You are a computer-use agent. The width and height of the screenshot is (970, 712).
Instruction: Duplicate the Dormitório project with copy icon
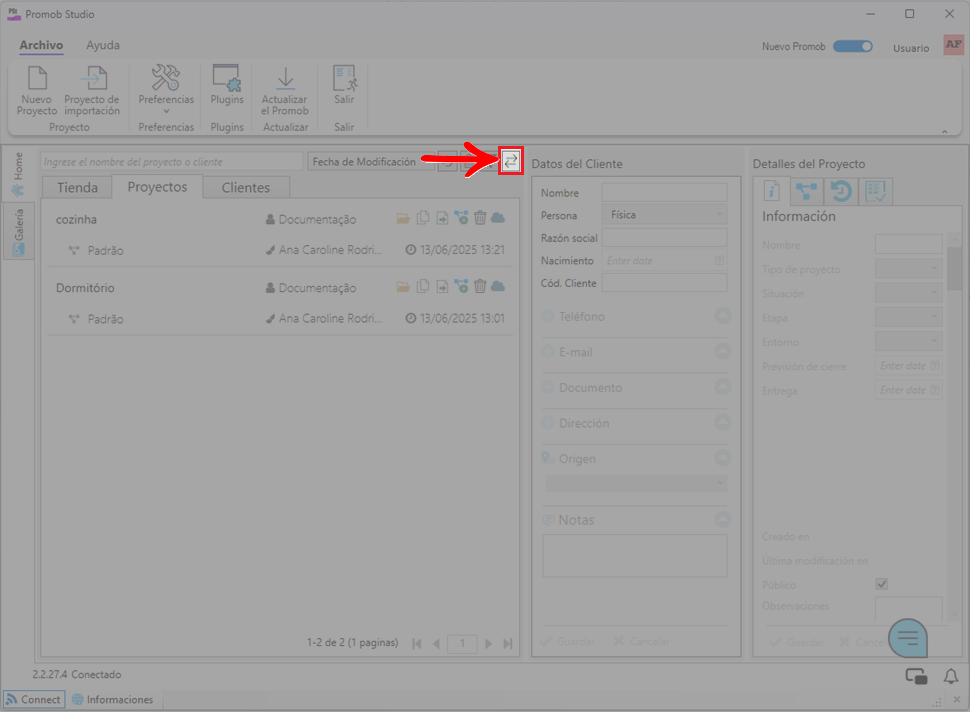pos(423,286)
